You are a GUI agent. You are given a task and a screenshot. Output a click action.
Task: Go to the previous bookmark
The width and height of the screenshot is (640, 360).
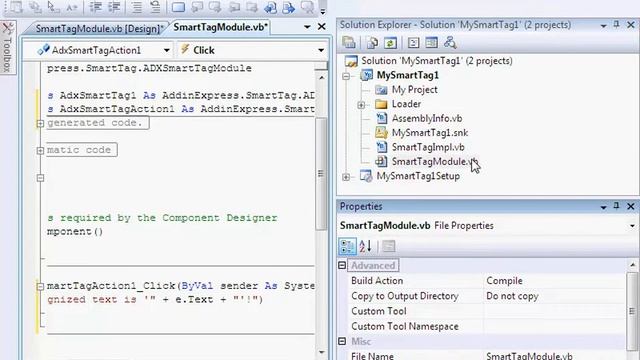tap(197, 7)
